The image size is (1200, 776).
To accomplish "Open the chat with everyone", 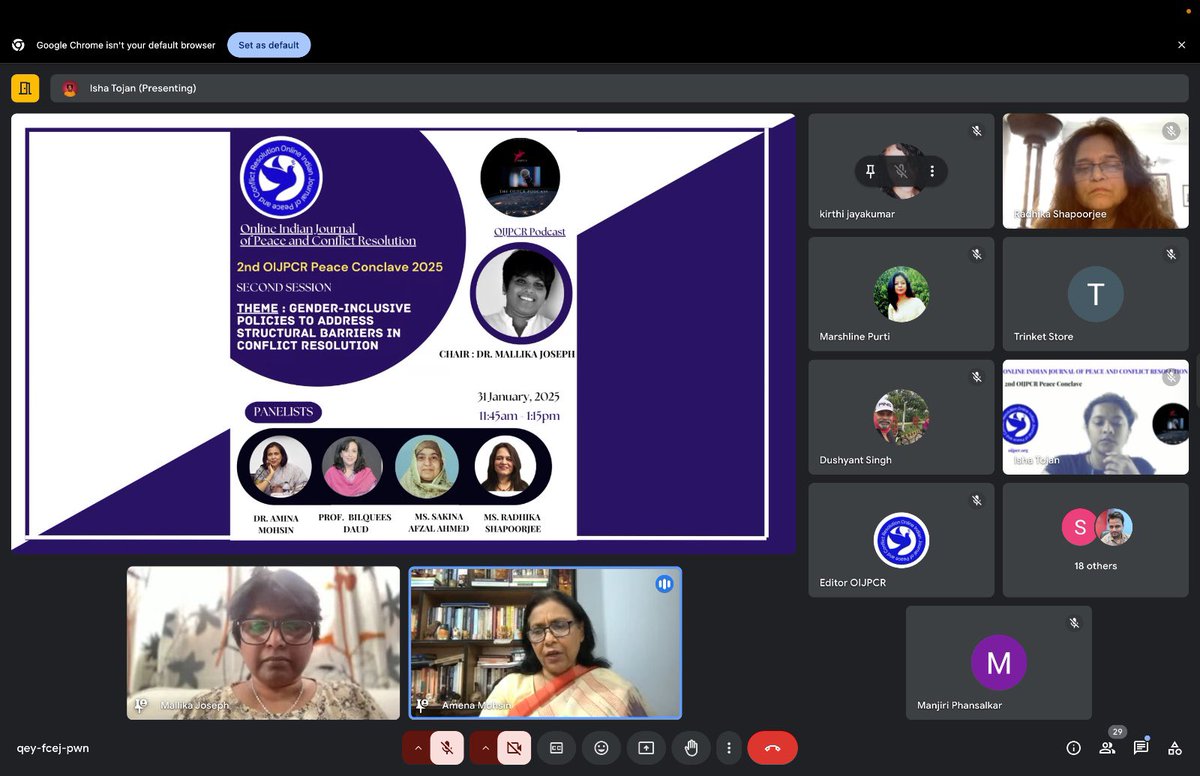I will pos(1141,748).
